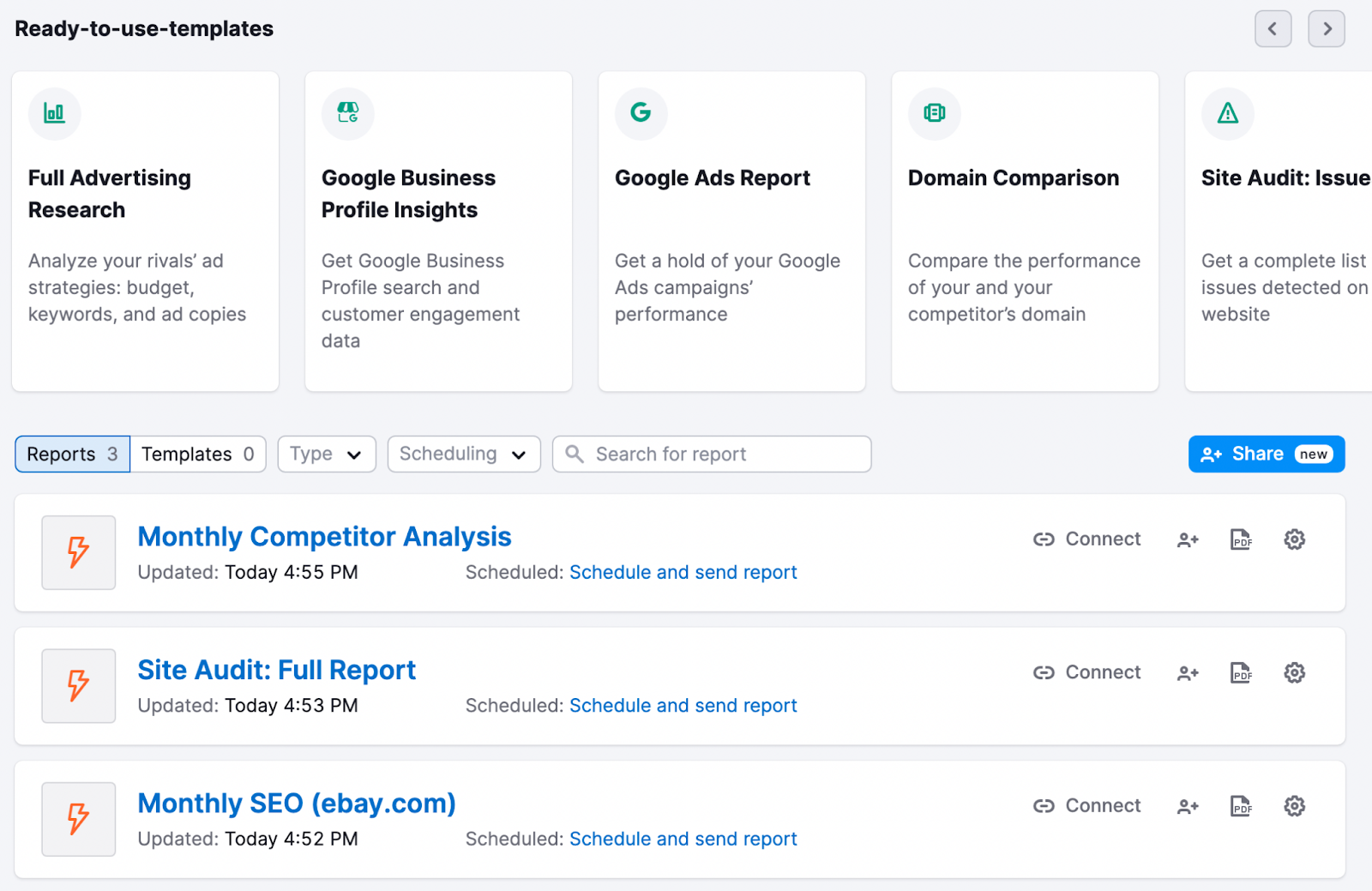The width and height of the screenshot is (1372, 891).
Task: Click the Site Audit warning triangle icon
Action: pyautogui.click(x=1227, y=113)
